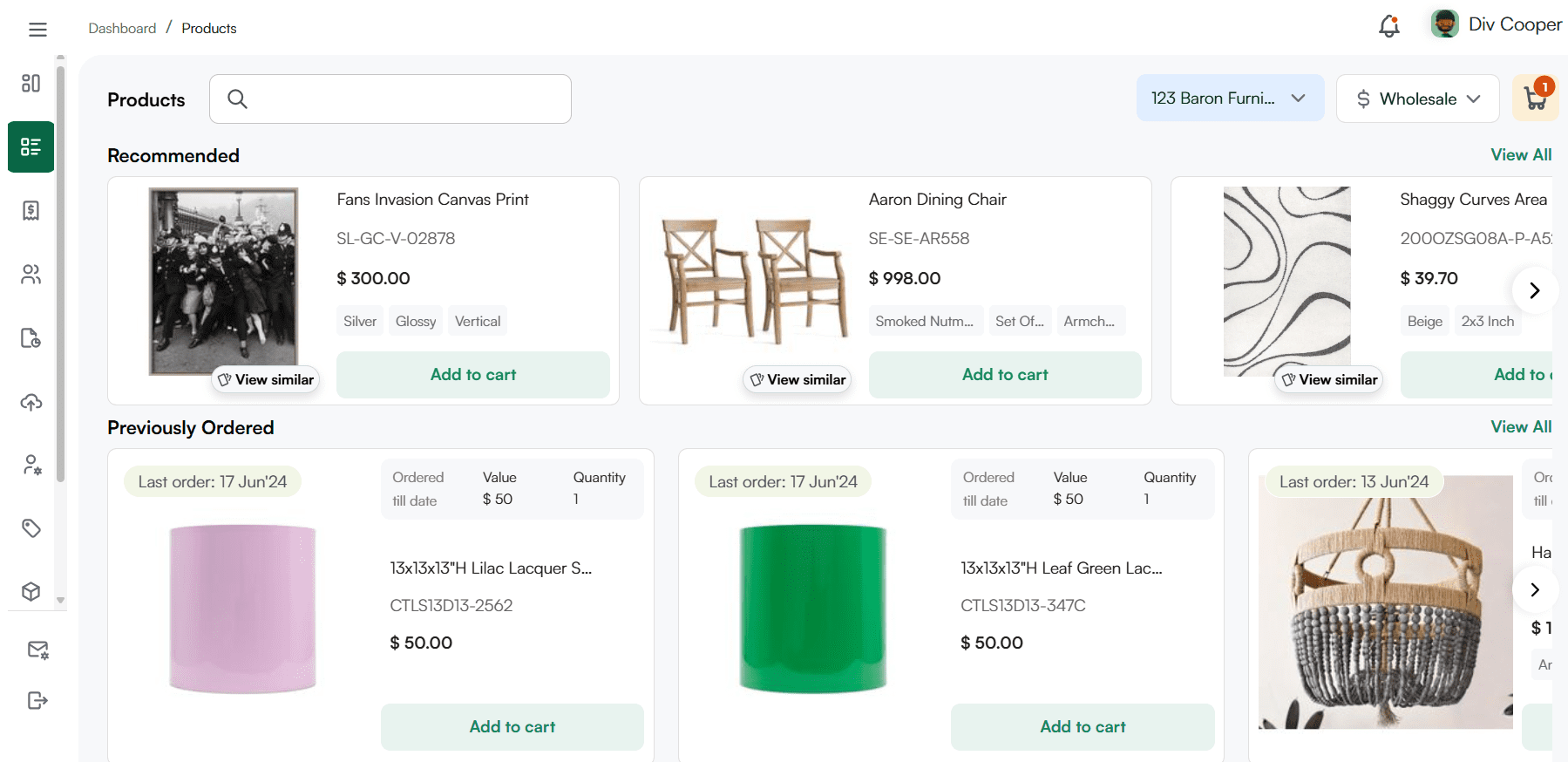Open the Wholesale pricing dropdown

click(1417, 99)
